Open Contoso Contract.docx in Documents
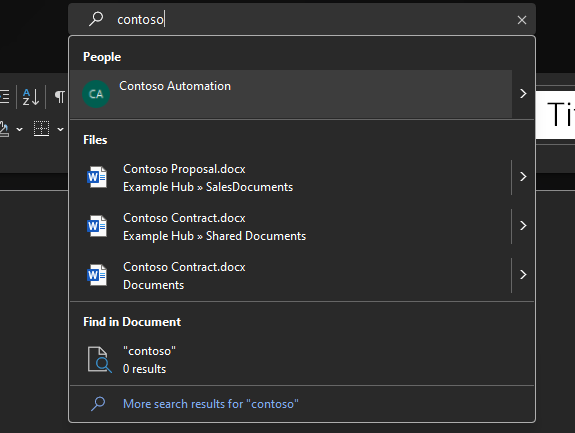 [x=291, y=276]
